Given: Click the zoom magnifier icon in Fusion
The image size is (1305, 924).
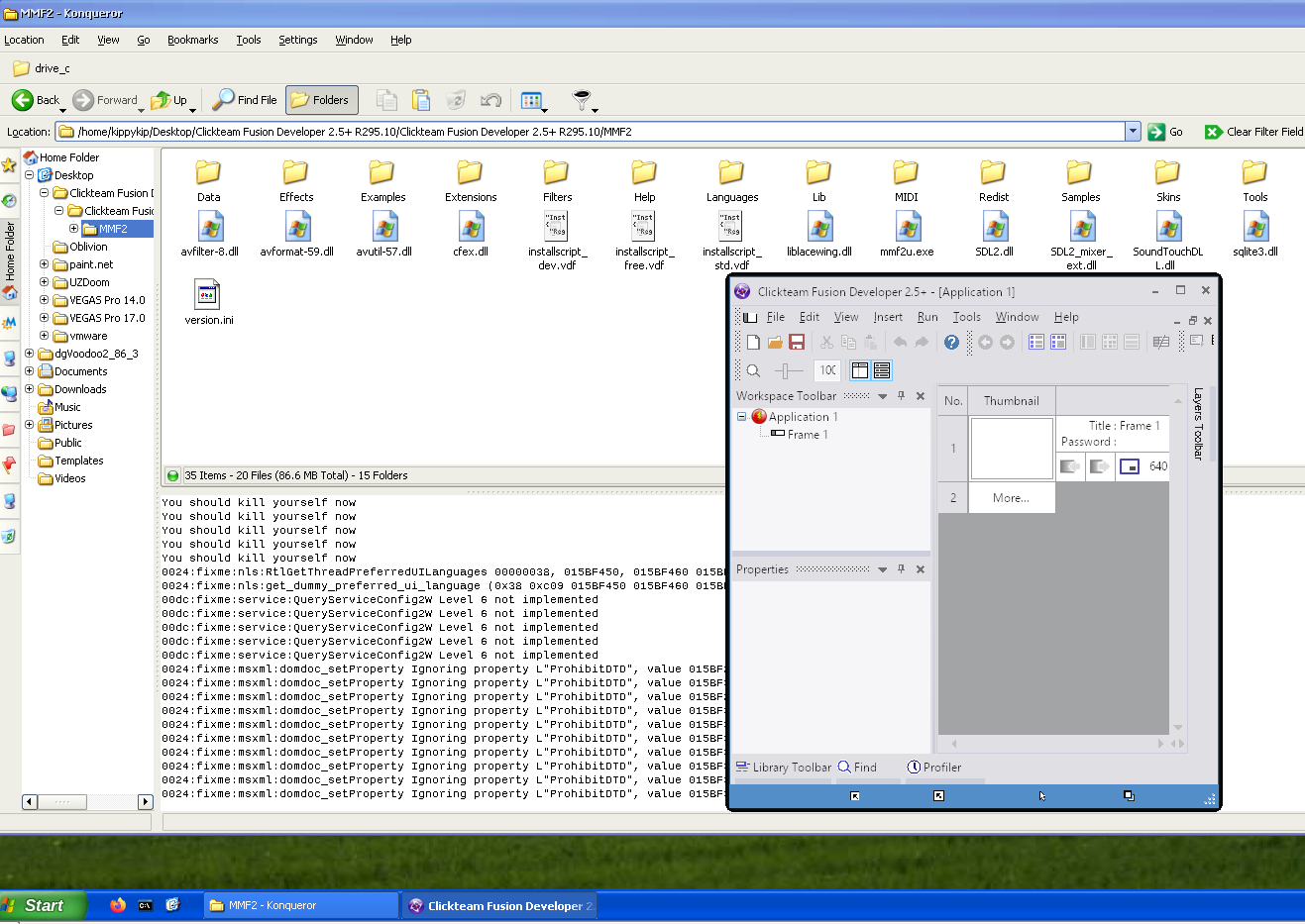Looking at the screenshot, I should pos(753,370).
